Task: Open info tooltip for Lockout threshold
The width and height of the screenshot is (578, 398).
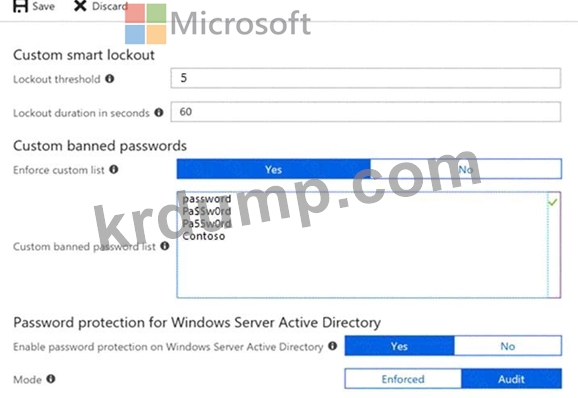Action: [109, 78]
